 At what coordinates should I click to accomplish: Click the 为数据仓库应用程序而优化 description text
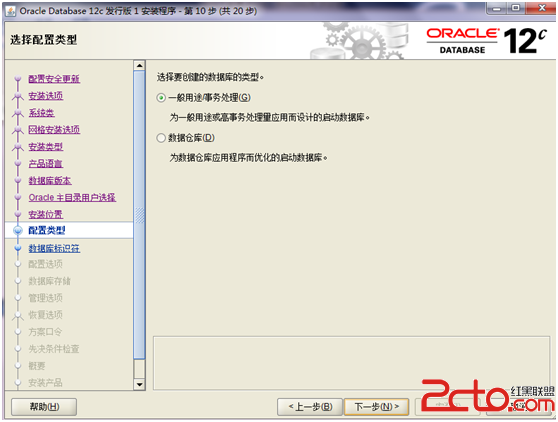248,158
